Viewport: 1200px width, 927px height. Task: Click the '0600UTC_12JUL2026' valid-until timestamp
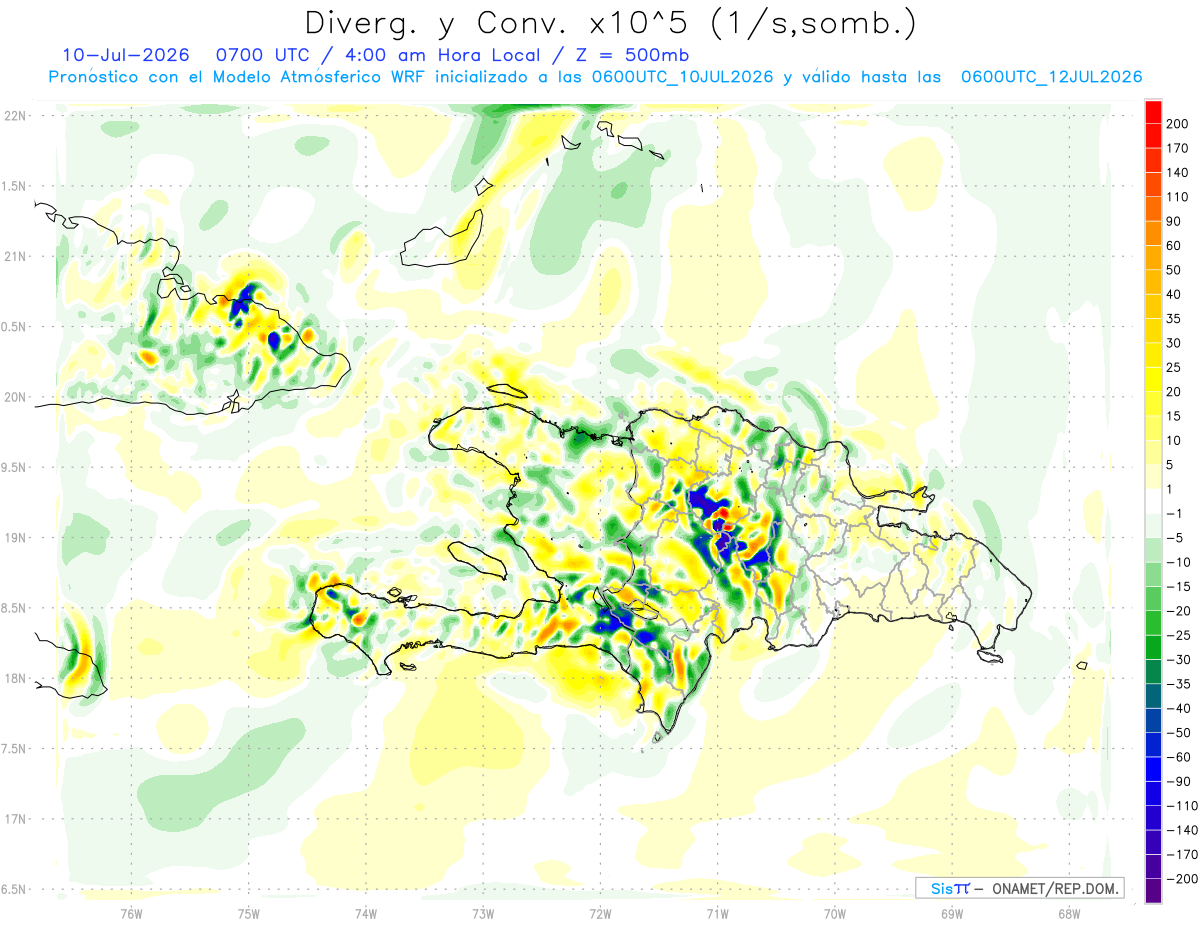coord(1051,77)
